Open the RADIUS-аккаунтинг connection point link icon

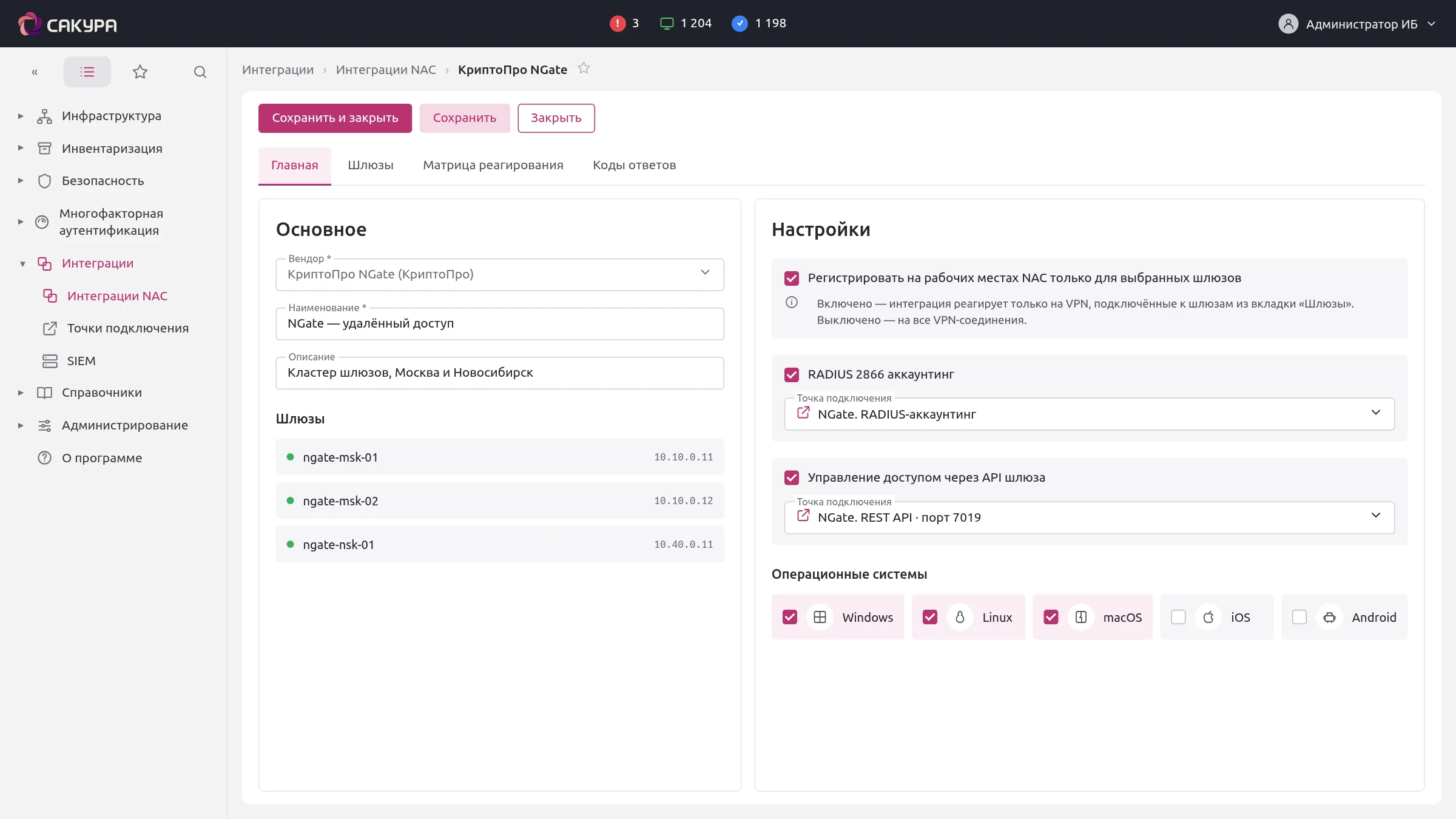click(803, 413)
